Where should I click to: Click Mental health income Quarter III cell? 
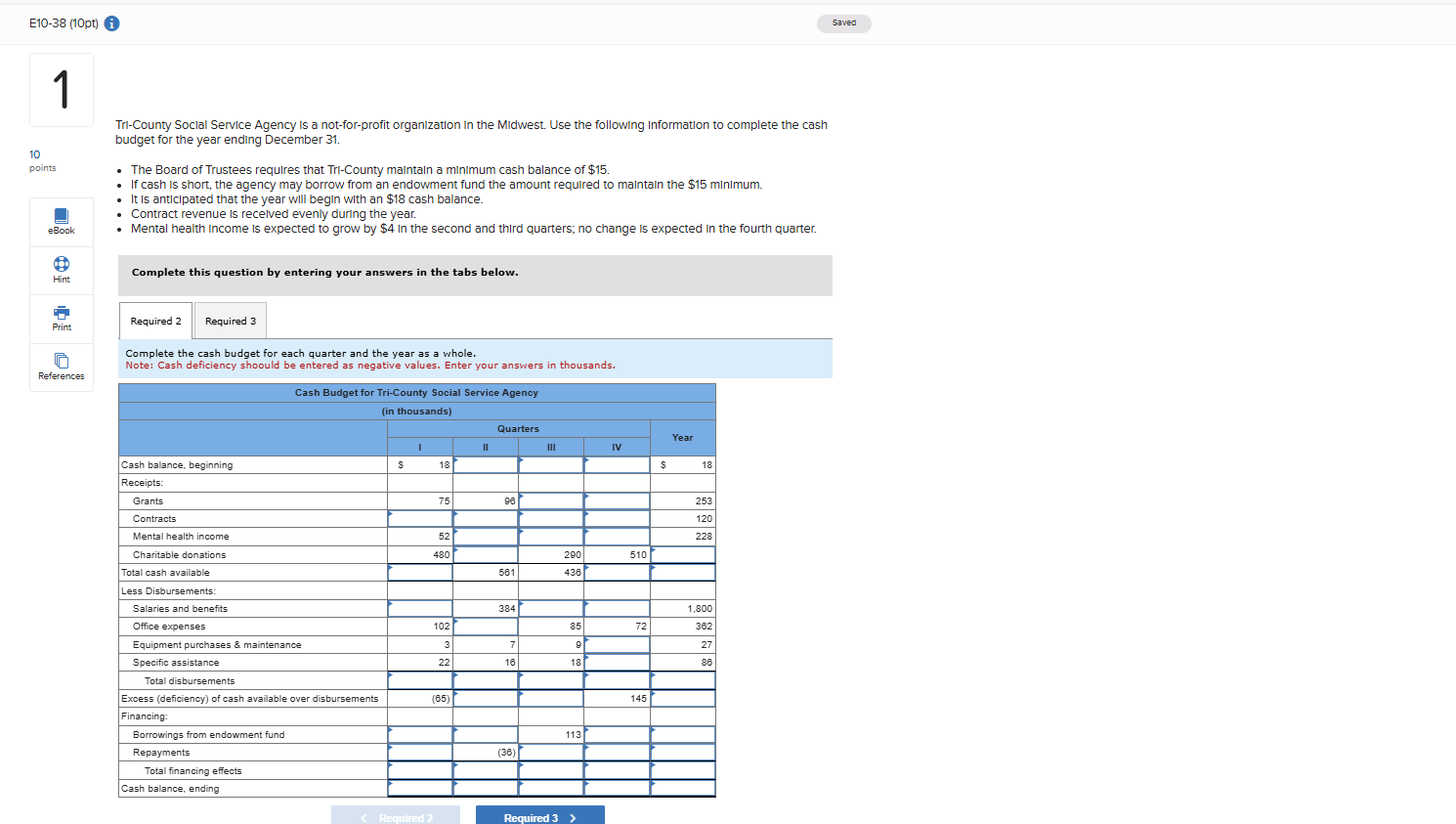(551, 537)
